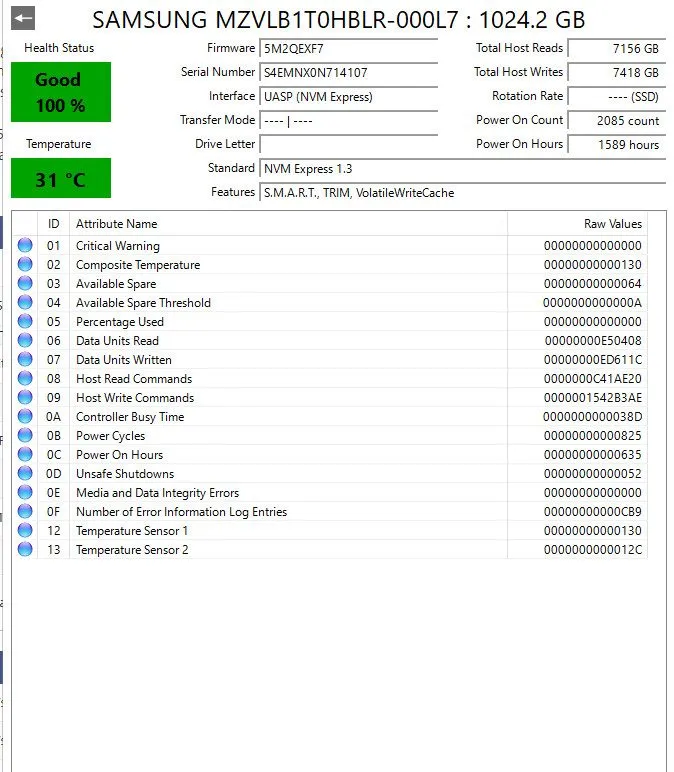Click the Good 100 % health status box

click(61, 92)
